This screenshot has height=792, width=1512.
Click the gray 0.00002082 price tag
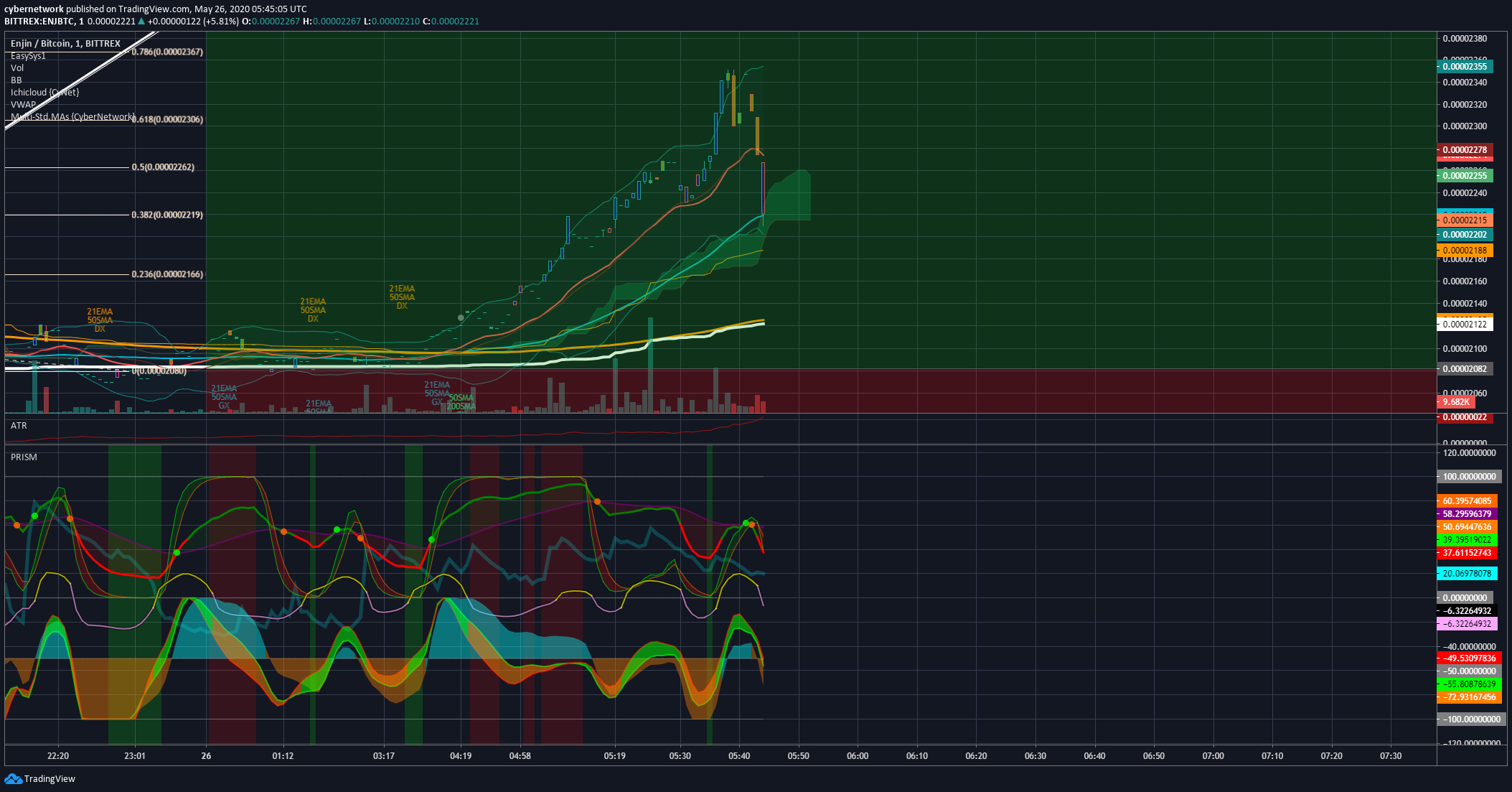coord(1465,369)
